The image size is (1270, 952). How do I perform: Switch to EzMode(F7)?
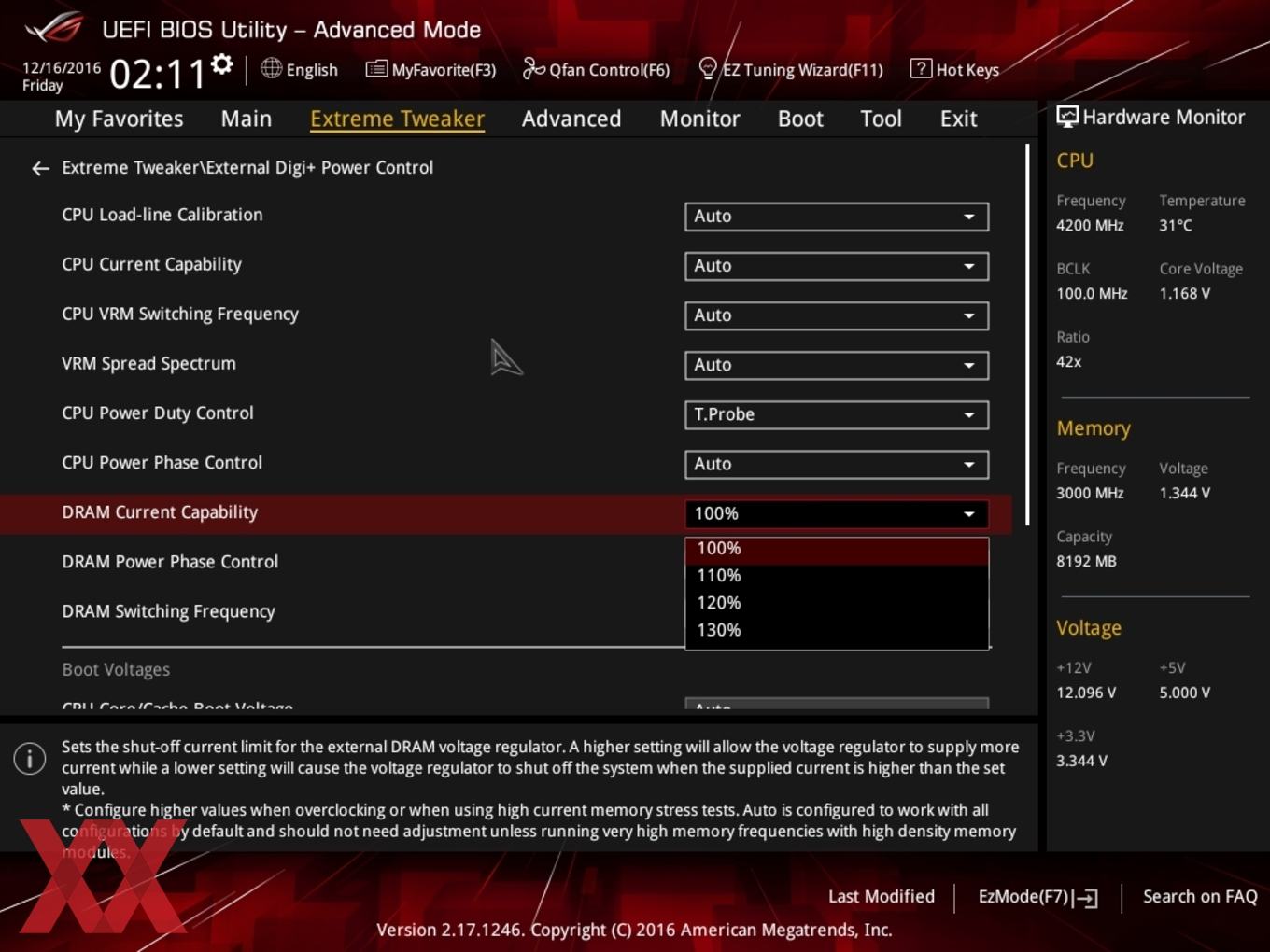[1037, 897]
